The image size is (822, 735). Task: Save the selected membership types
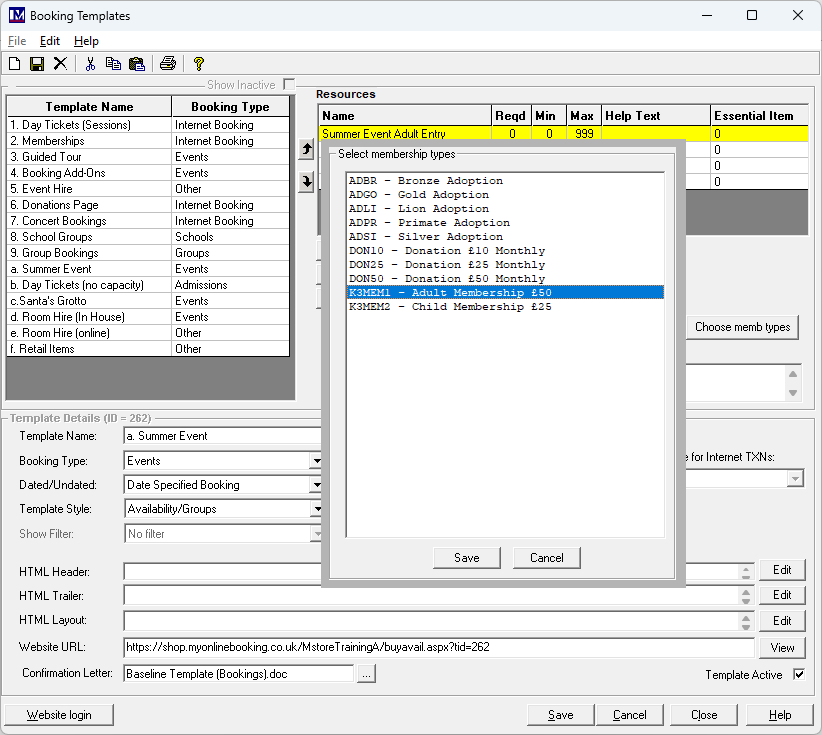point(466,558)
